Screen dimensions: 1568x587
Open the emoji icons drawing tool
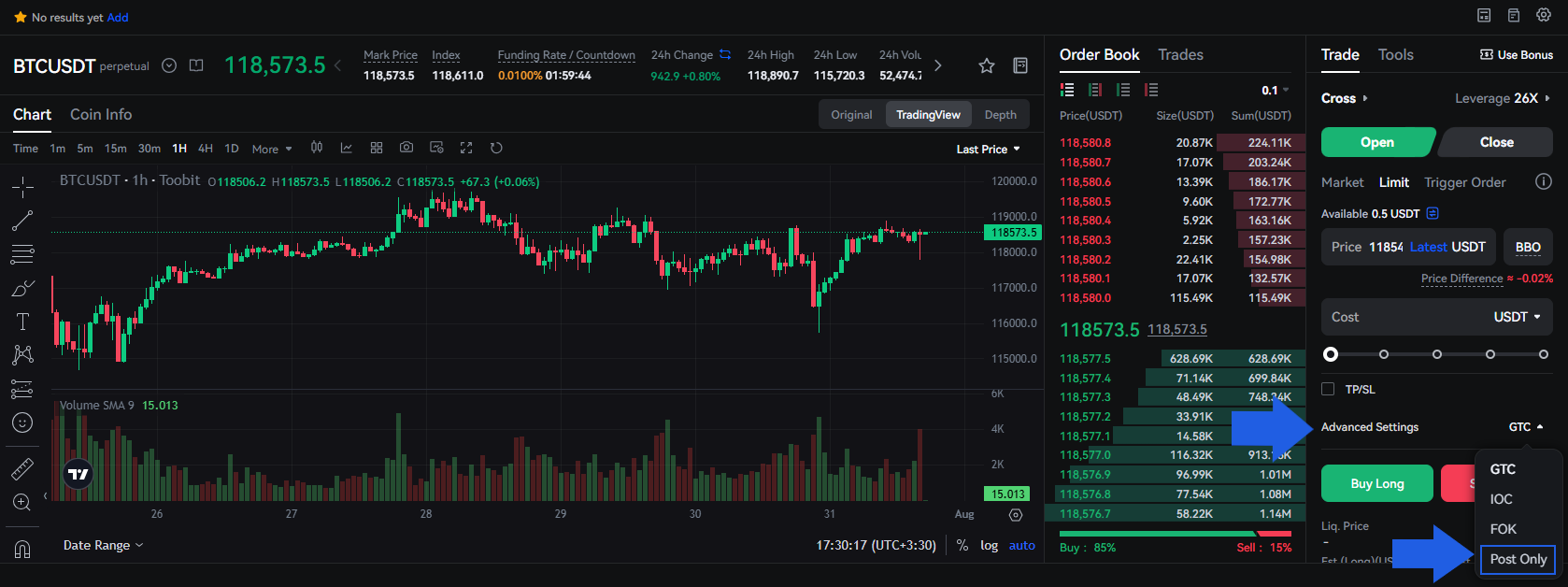pyautogui.click(x=22, y=422)
